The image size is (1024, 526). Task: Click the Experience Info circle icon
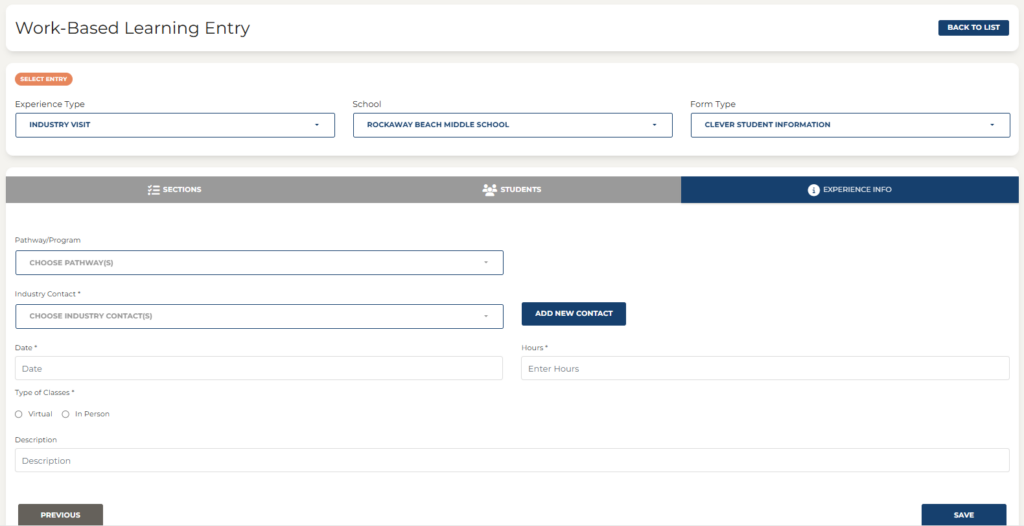813,190
